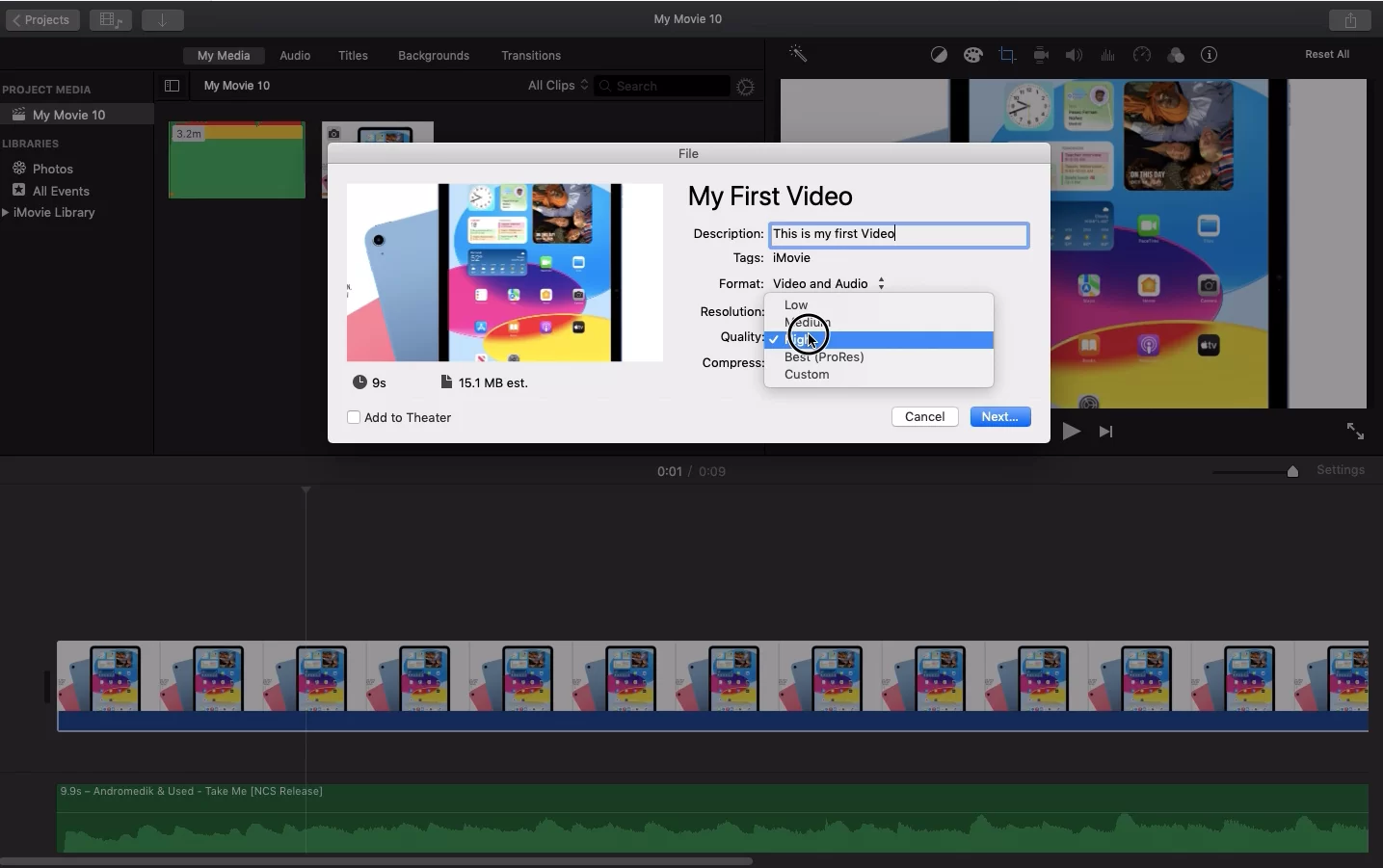Open the volume speaker adjustment icon
This screenshot has width=1383, height=868.
tap(1074, 55)
